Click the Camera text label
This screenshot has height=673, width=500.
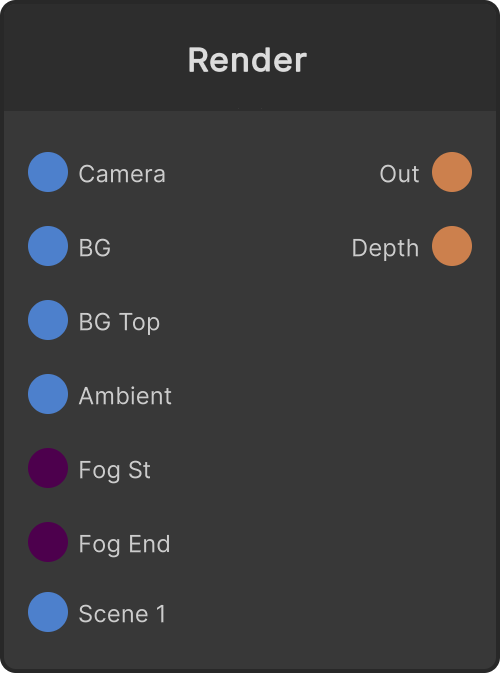tap(122, 174)
